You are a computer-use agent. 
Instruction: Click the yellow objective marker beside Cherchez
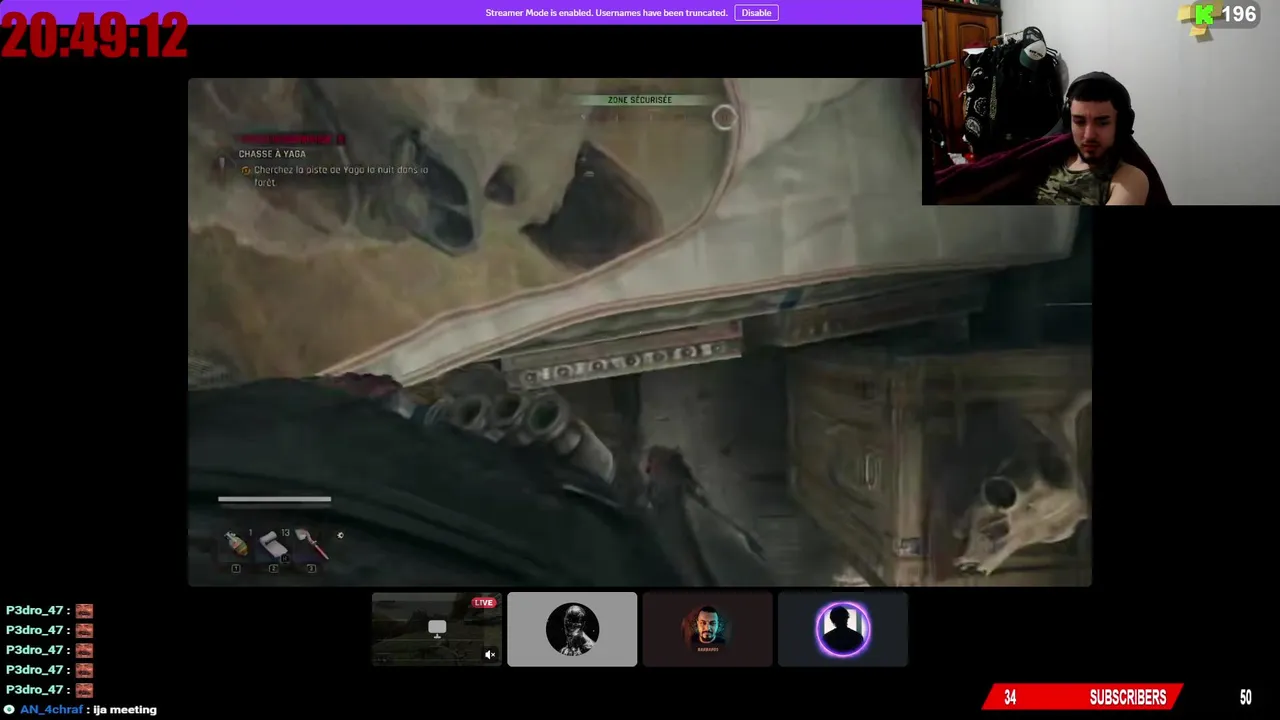pyautogui.click(x=246, y=171)
